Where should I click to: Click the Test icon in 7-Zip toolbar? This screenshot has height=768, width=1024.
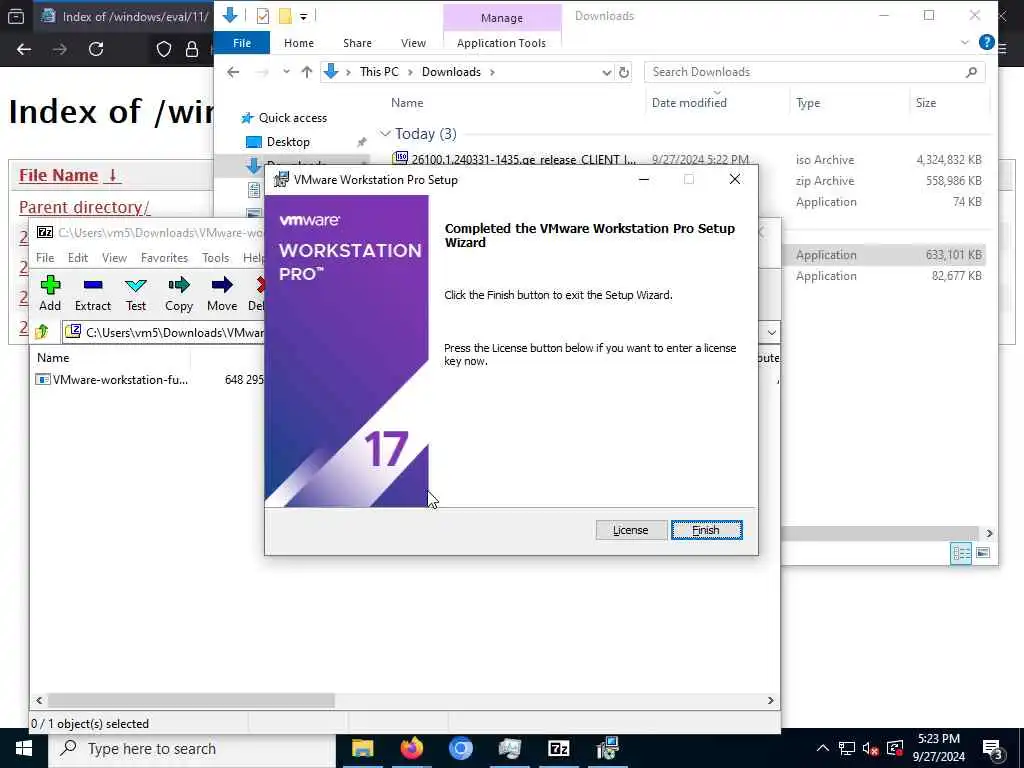[x=136, y=293]
